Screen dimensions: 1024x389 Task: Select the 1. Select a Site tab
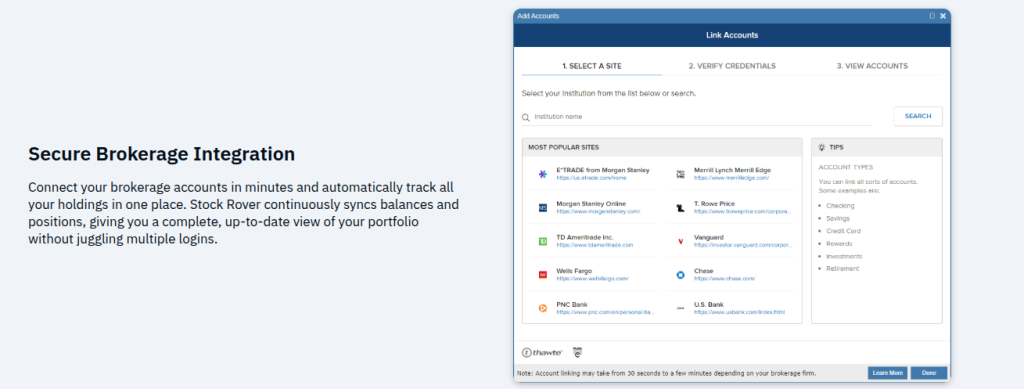pos(592,66)
